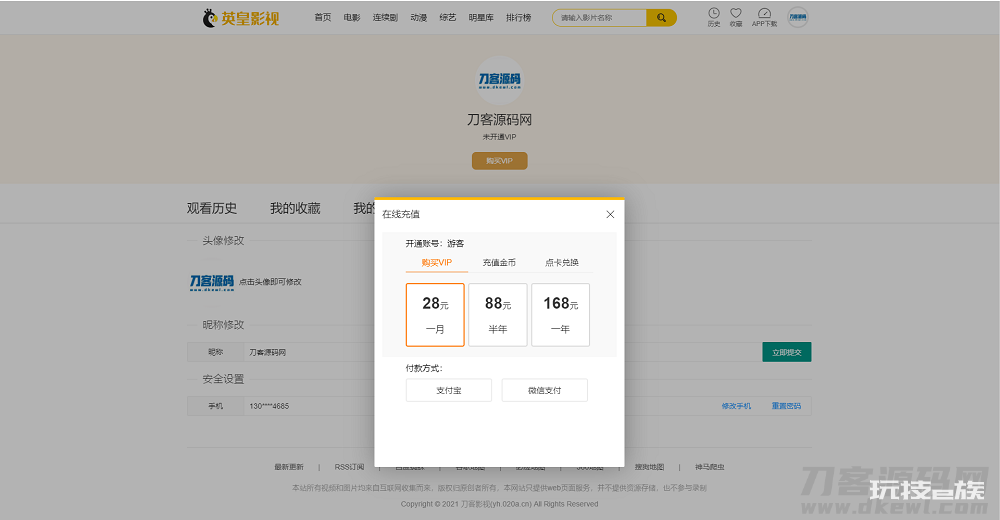The height and width of the screenshot is (520, 1000).
Task: Click the large 刀客源码 profile avatar
Action: pyautogui.click(x=500, y=80)
